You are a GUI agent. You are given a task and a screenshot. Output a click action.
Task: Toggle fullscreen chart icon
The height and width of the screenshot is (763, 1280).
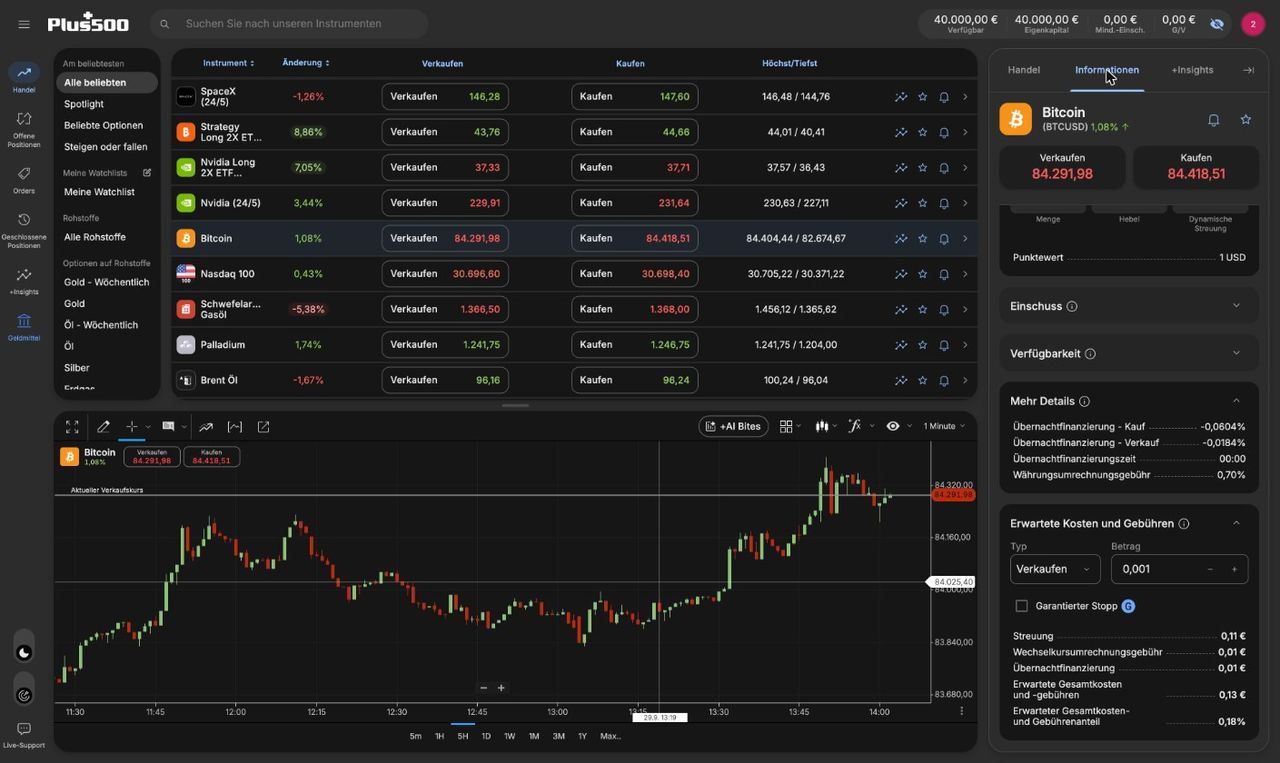(72, 427)
